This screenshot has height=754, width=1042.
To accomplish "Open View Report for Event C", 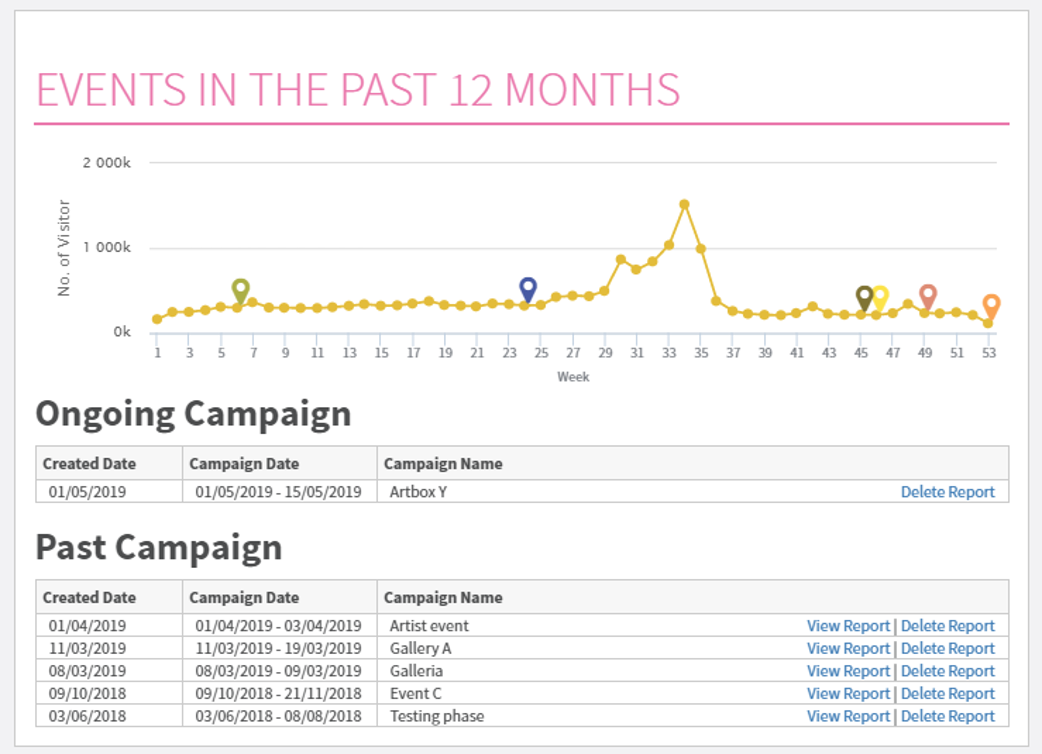I will tap(848, 693).
